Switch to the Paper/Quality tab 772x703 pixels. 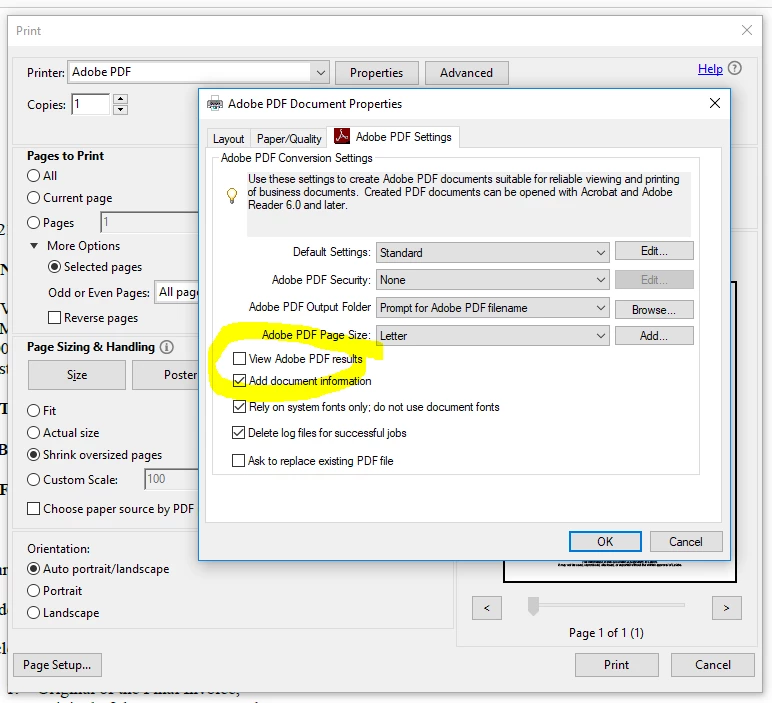(x=289, y=139)
